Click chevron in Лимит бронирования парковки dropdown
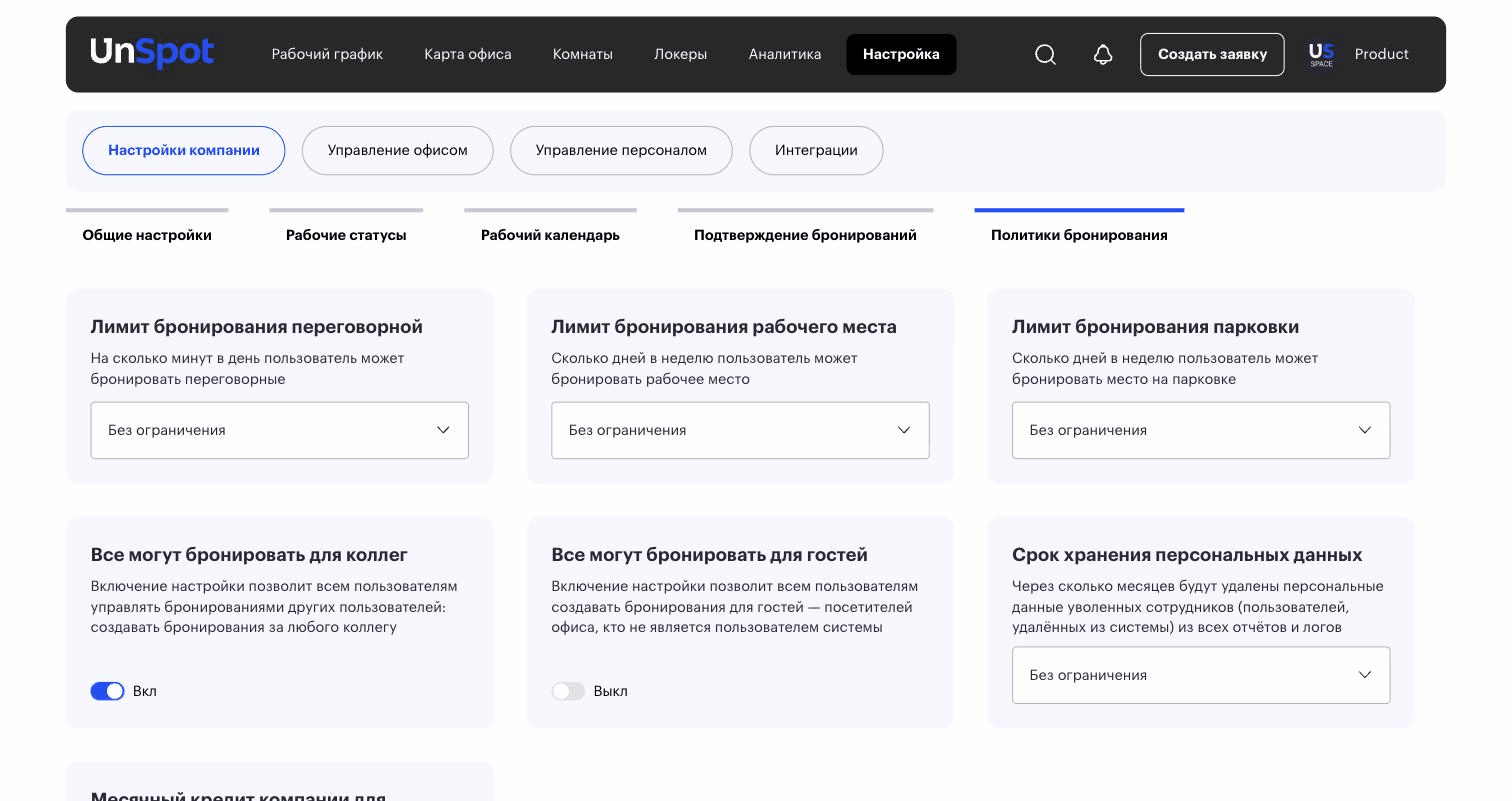The height and width of the screenshot is (801, 1512). (1365, 430)
